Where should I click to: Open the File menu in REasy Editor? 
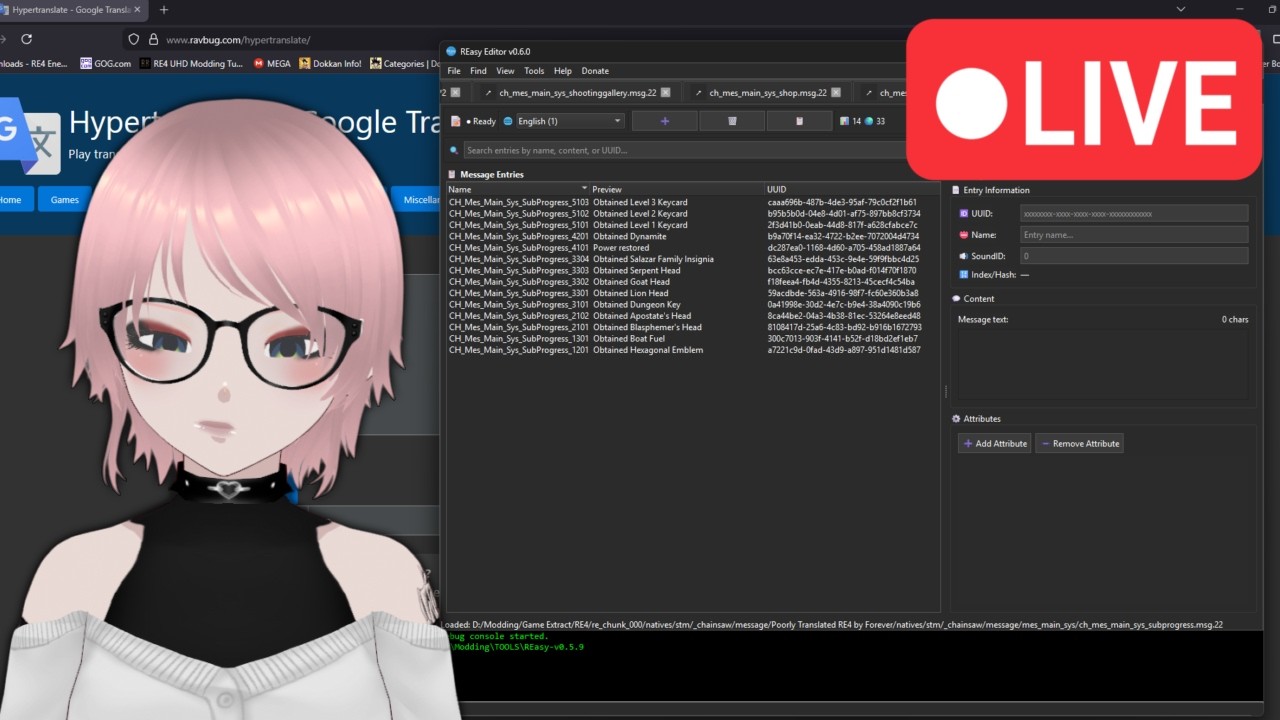click(454, 71)
